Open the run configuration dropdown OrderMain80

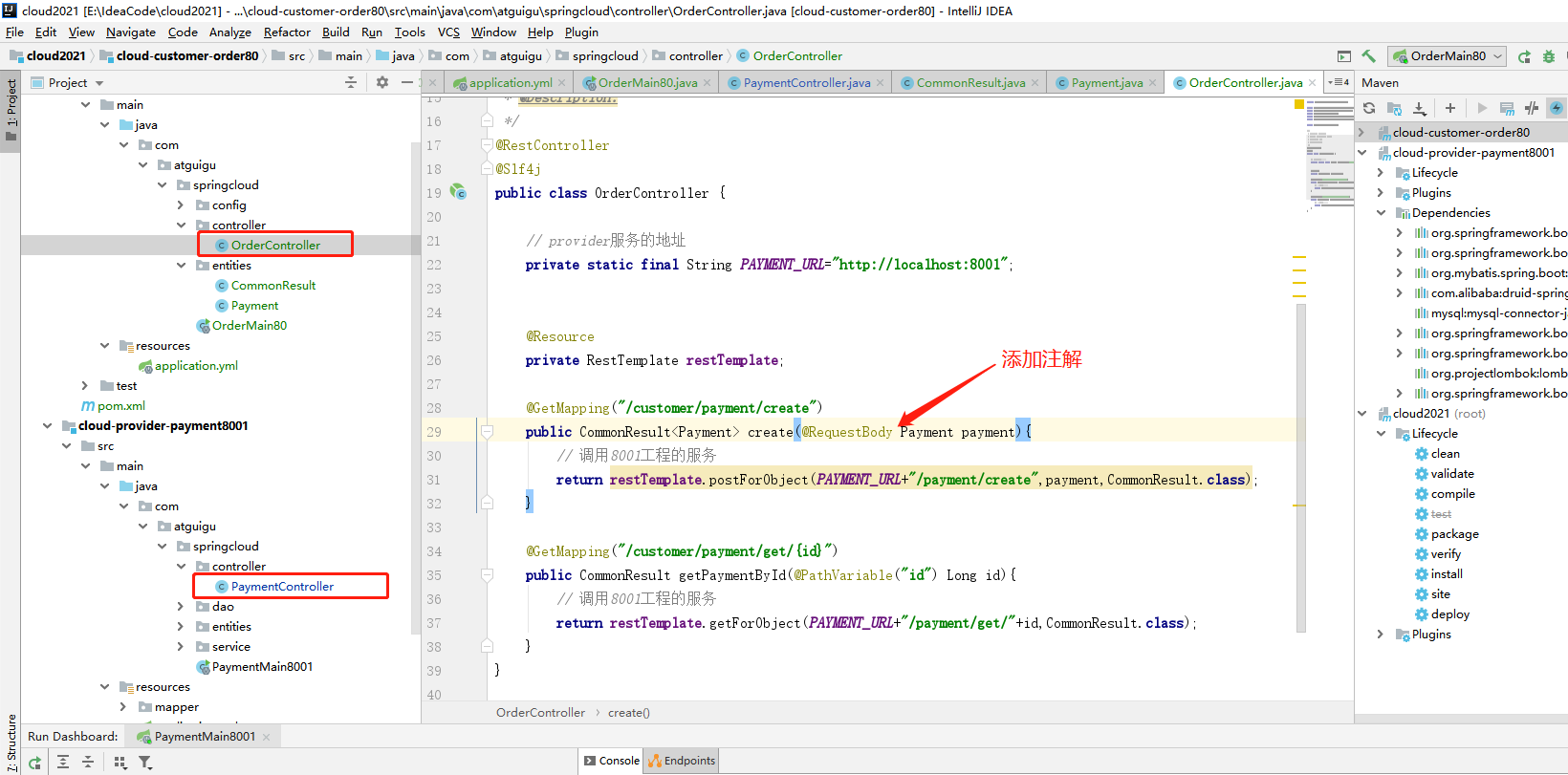1448,56
